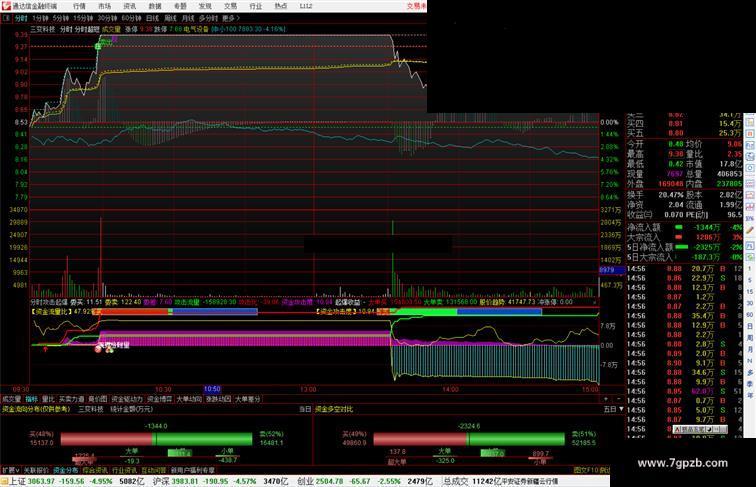Open the 行情 menu
The width and height of the screenshot is (756, 487).
[x=79, y=6]
